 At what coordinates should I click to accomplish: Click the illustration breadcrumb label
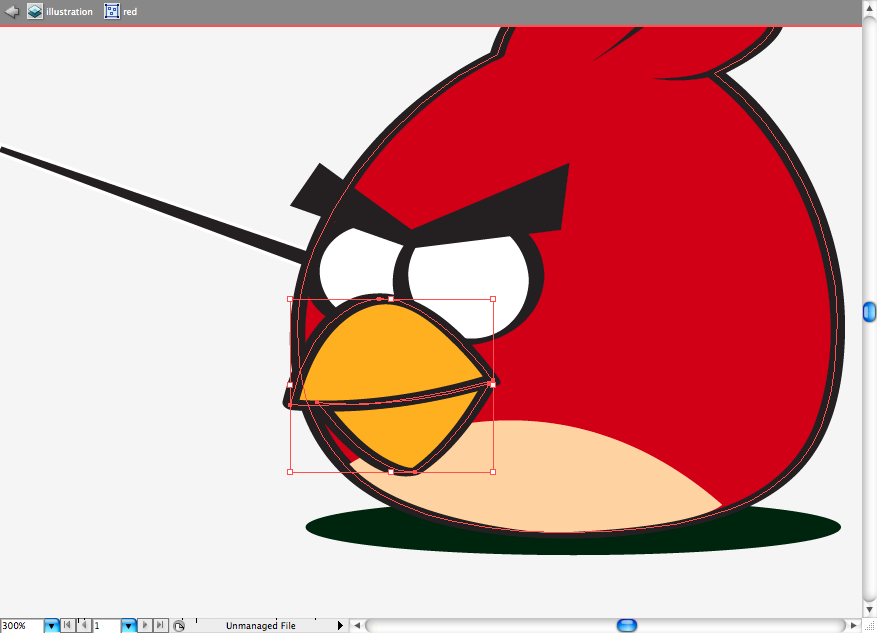click(69, 12)
